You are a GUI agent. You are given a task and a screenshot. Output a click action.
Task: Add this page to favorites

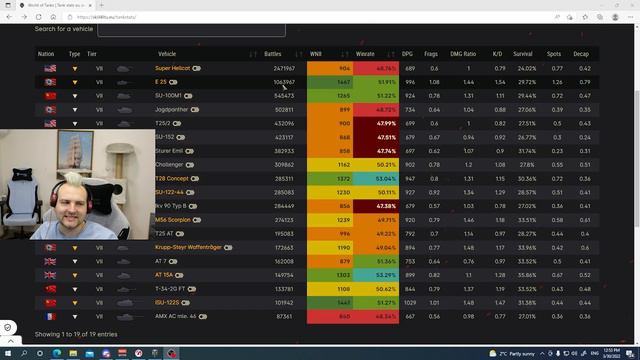pyautogui.click(x=585, y=17)
